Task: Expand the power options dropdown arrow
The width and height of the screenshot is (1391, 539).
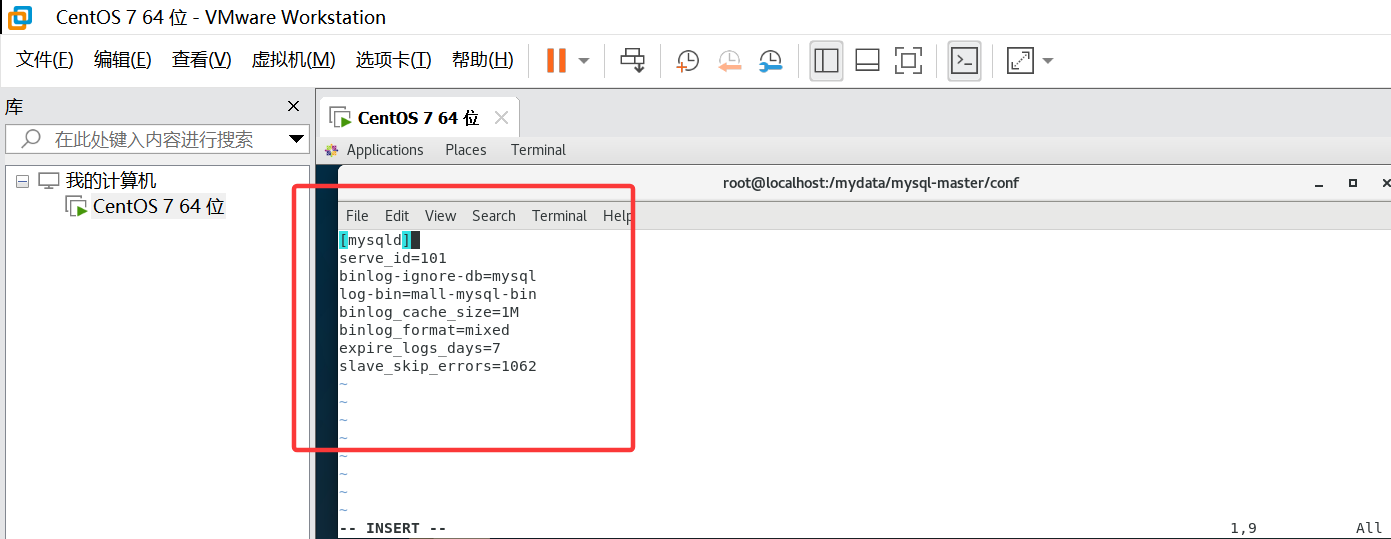Action: click(584, 61)
